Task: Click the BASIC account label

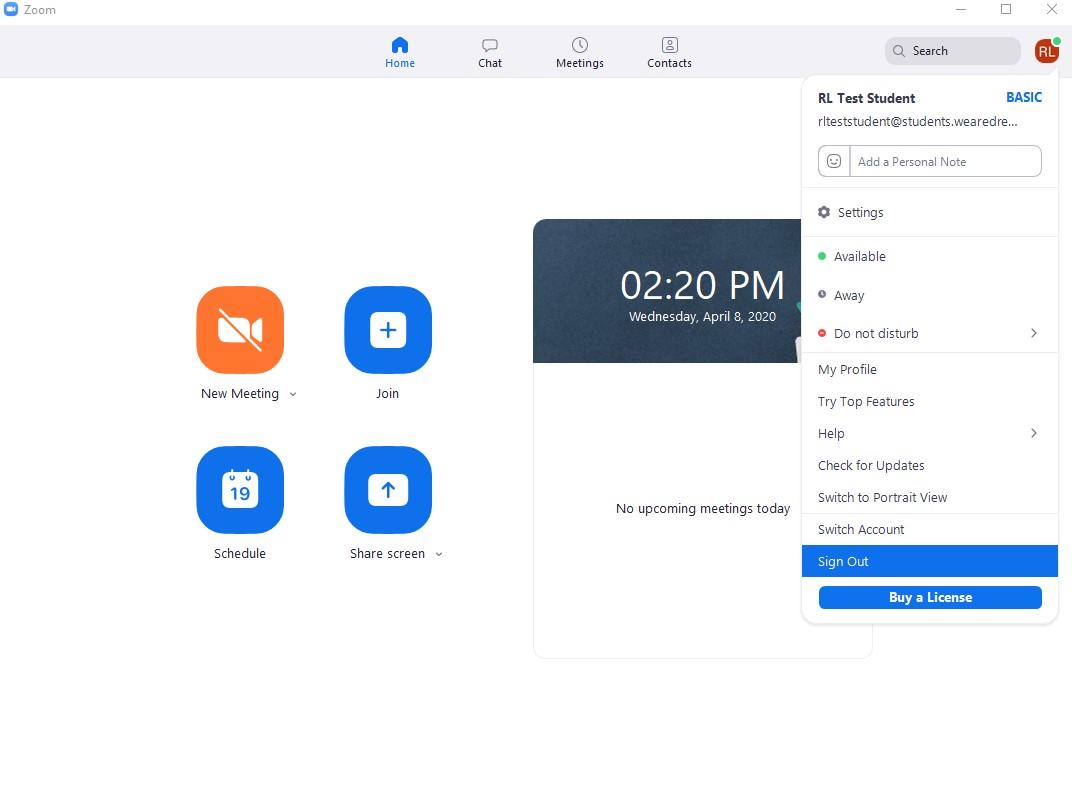Action: (1023, 98)
